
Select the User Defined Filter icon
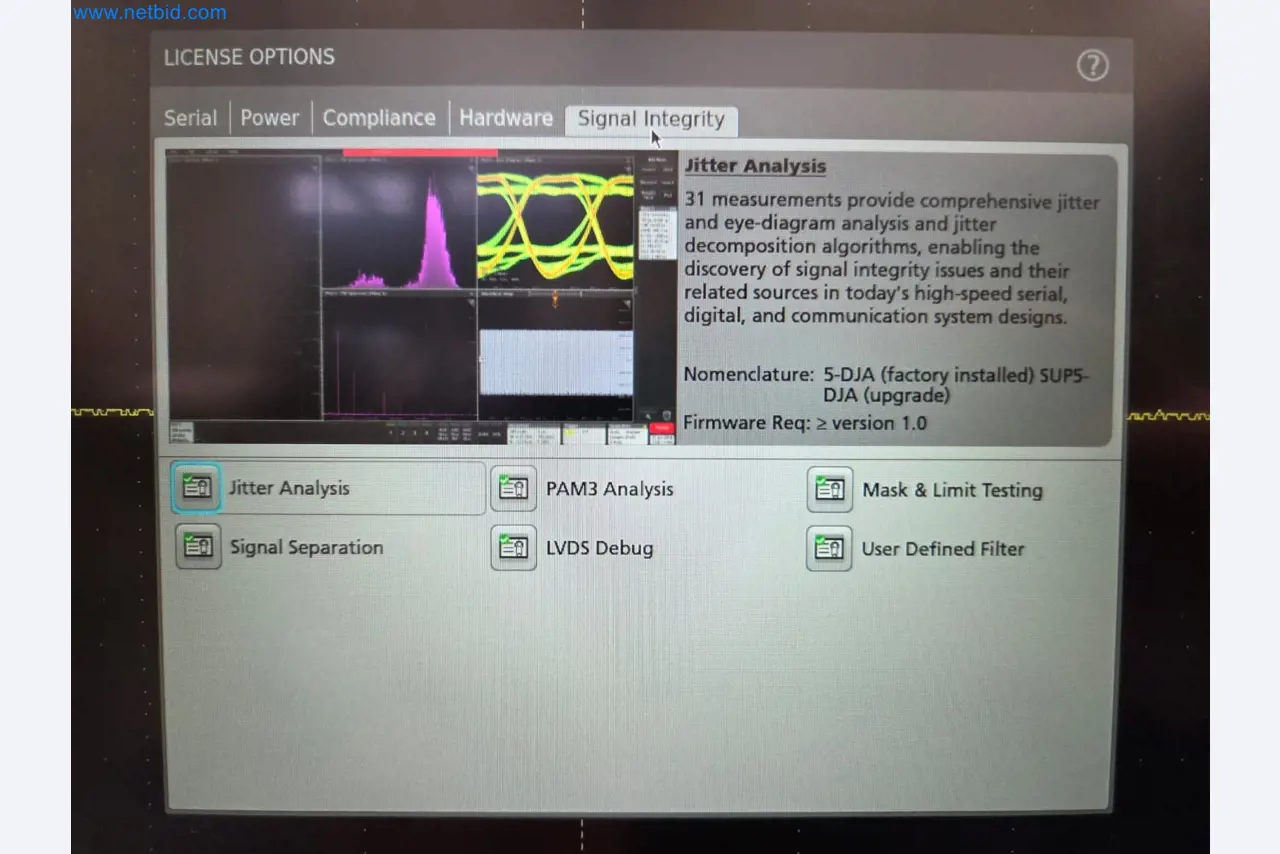click(x=829, y=549)
